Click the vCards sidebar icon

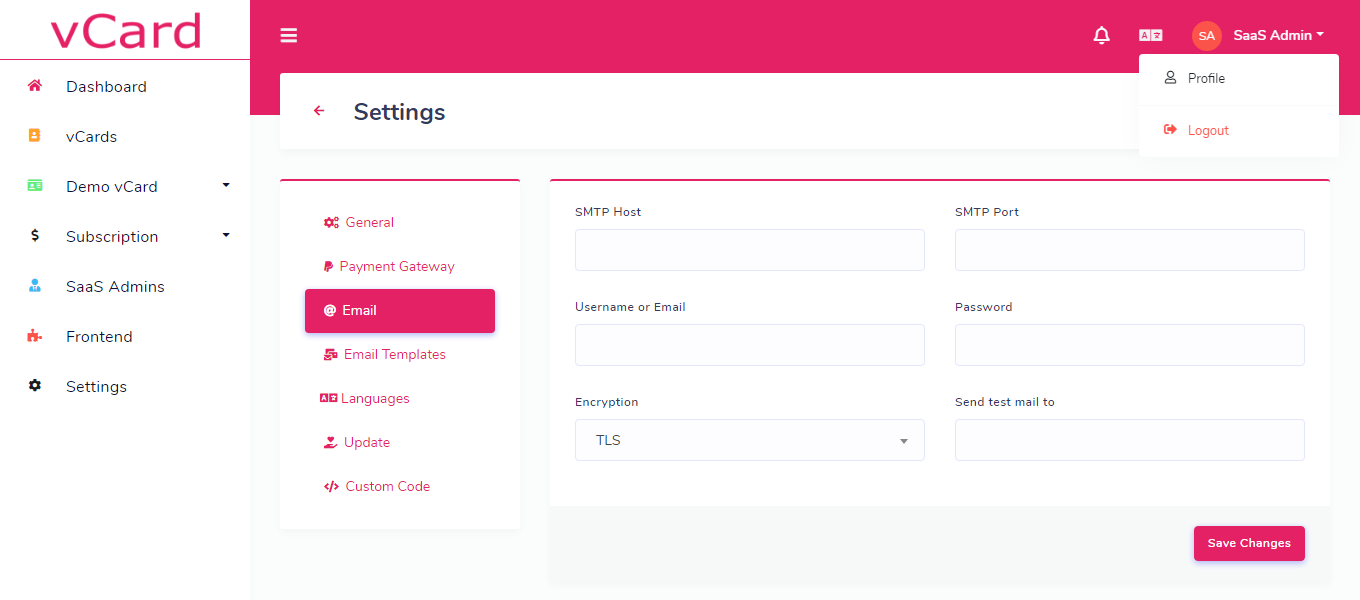pyautogui.click(x=35, y=136)
